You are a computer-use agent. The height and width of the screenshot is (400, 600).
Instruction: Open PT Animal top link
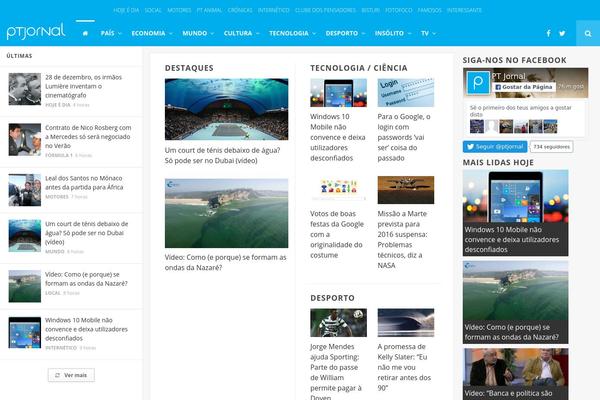pos(209,10)
